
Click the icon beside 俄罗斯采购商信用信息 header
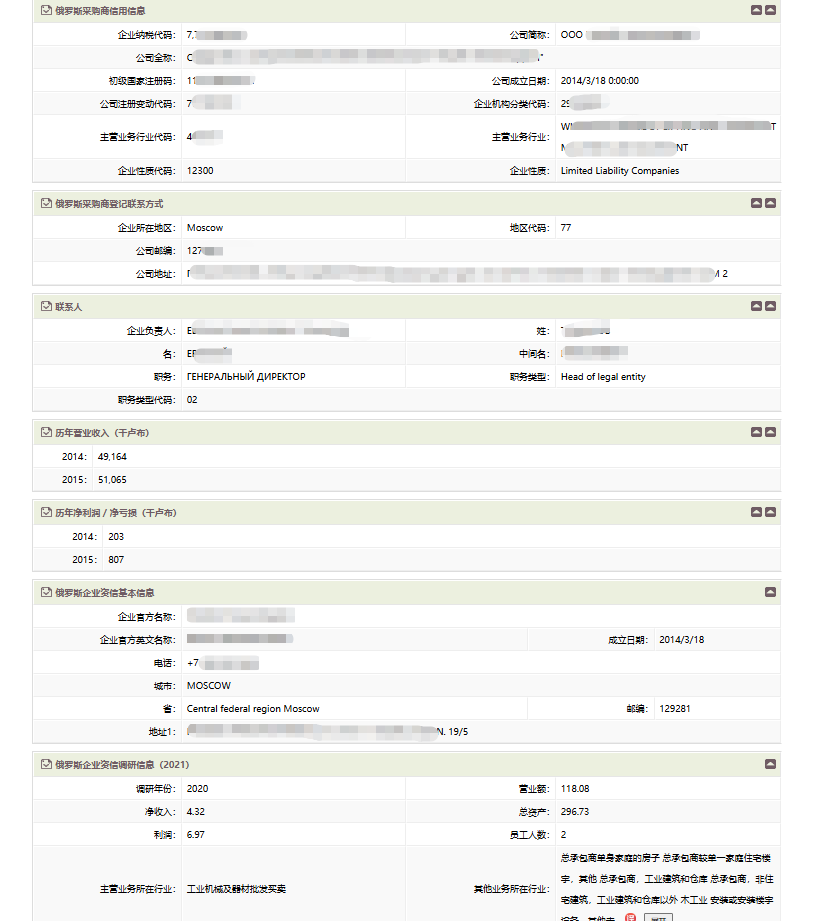(x=46, y=10)
